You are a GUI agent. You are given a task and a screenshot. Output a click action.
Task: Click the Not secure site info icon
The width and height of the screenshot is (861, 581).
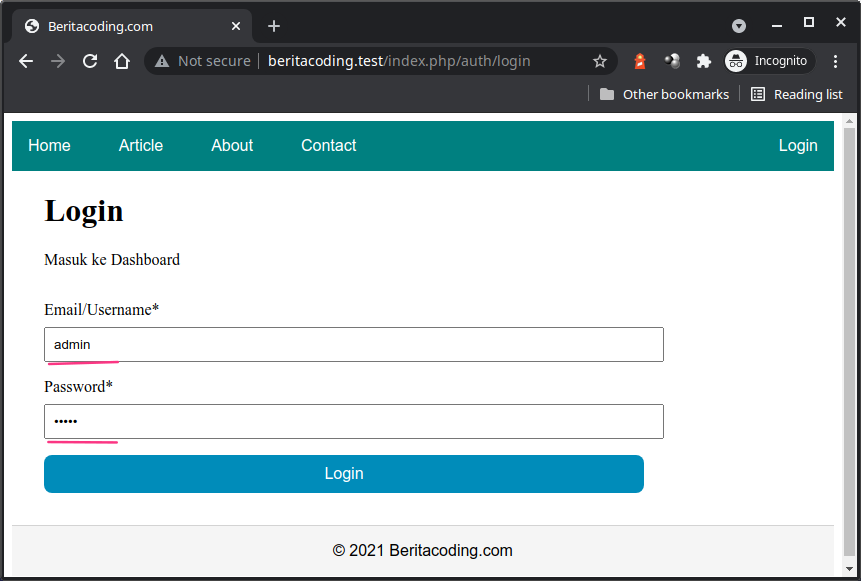tap(161, 61)
